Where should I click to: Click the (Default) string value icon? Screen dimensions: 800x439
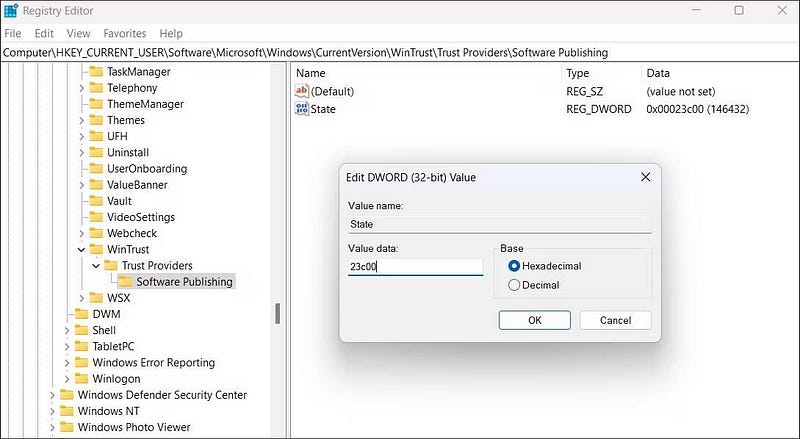pos(302,91)
